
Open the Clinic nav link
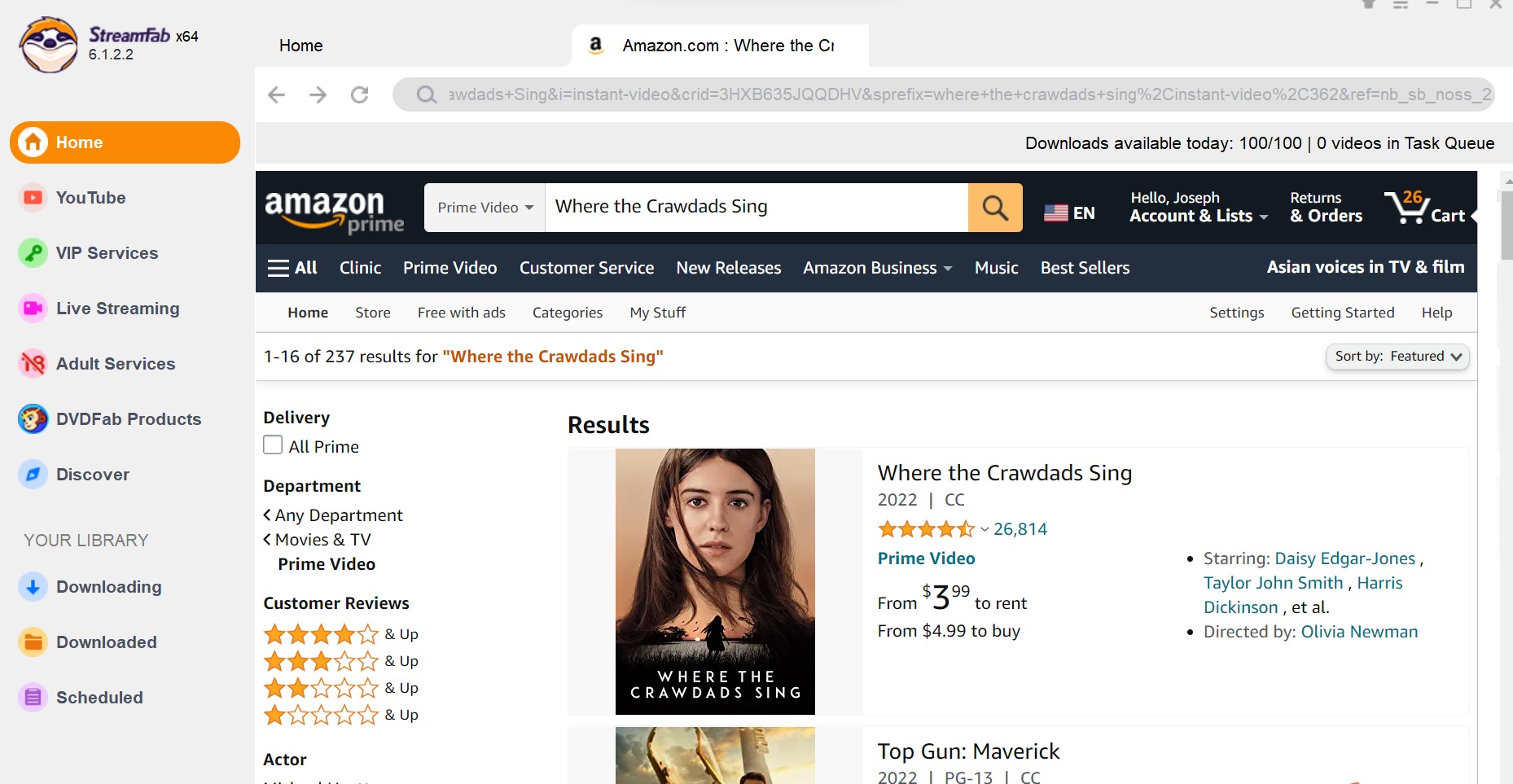coord(360,268)
